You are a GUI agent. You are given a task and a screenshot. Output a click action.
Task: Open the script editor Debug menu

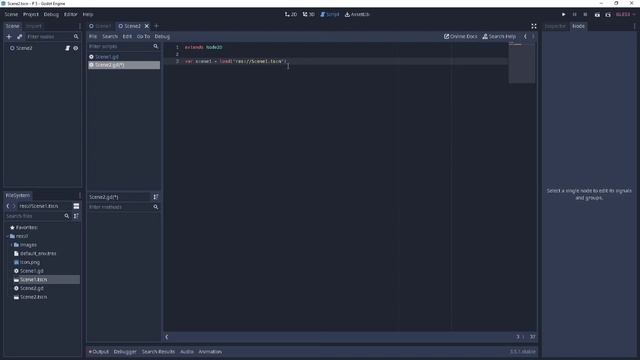point(162,36)
